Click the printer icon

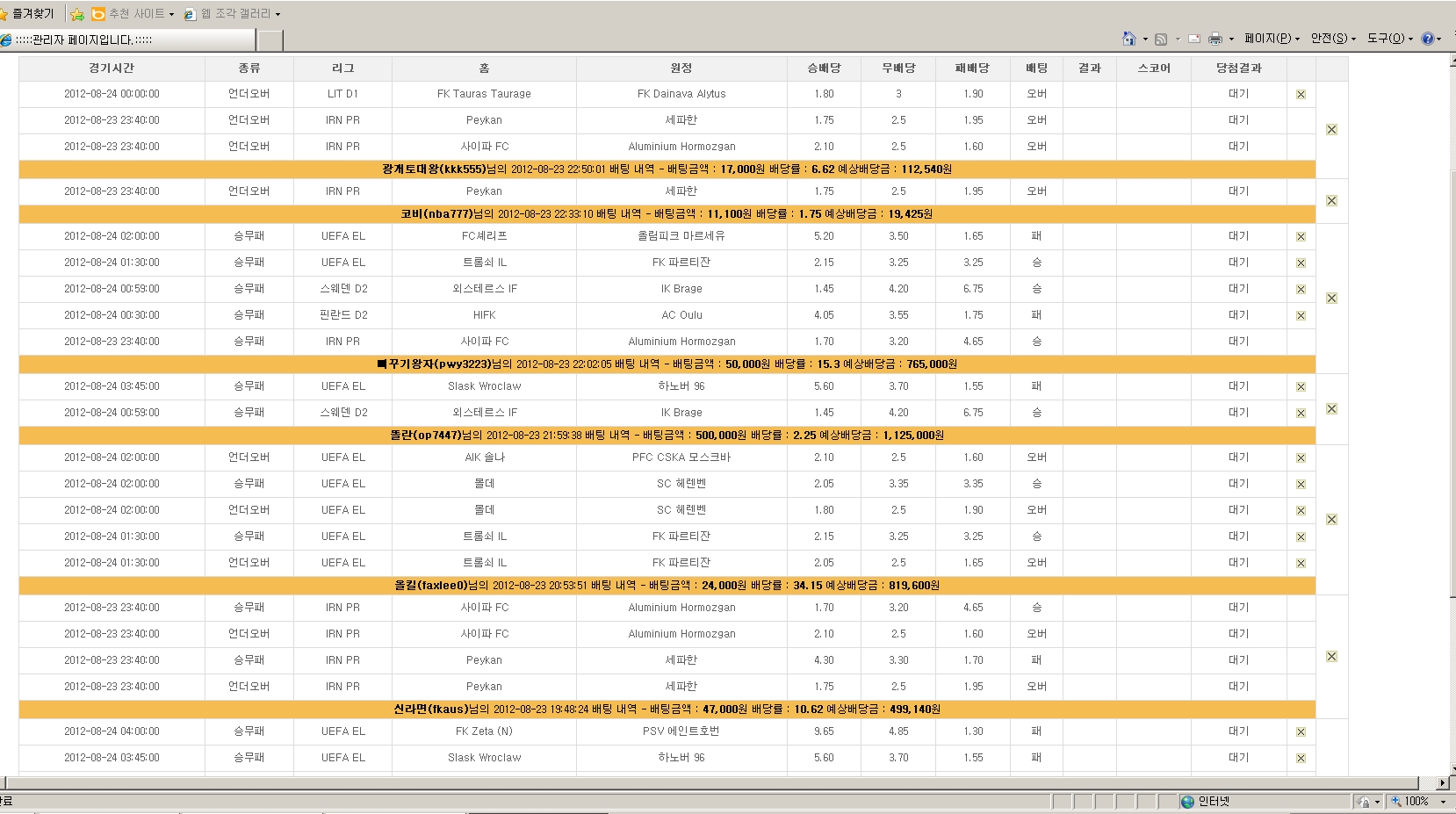(1215, 39)
